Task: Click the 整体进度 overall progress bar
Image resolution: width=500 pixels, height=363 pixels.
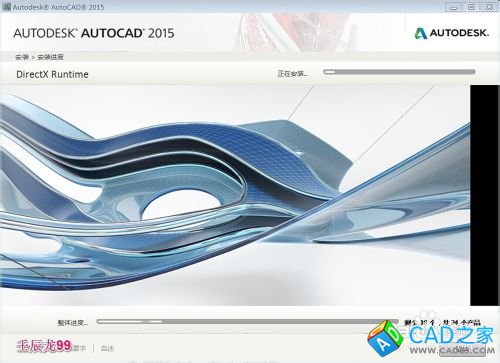Action: (247, 322)
